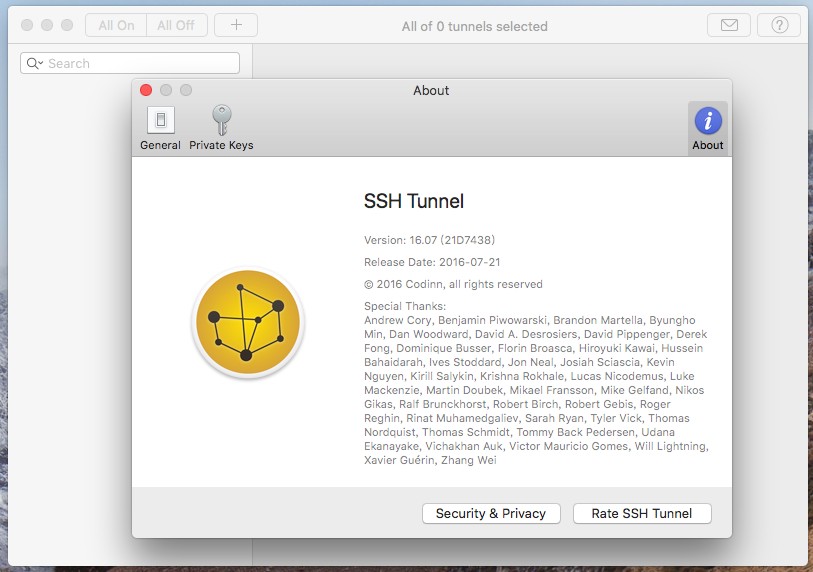
Task: Open help question mark in main window
Action: (x=779, y=25)
